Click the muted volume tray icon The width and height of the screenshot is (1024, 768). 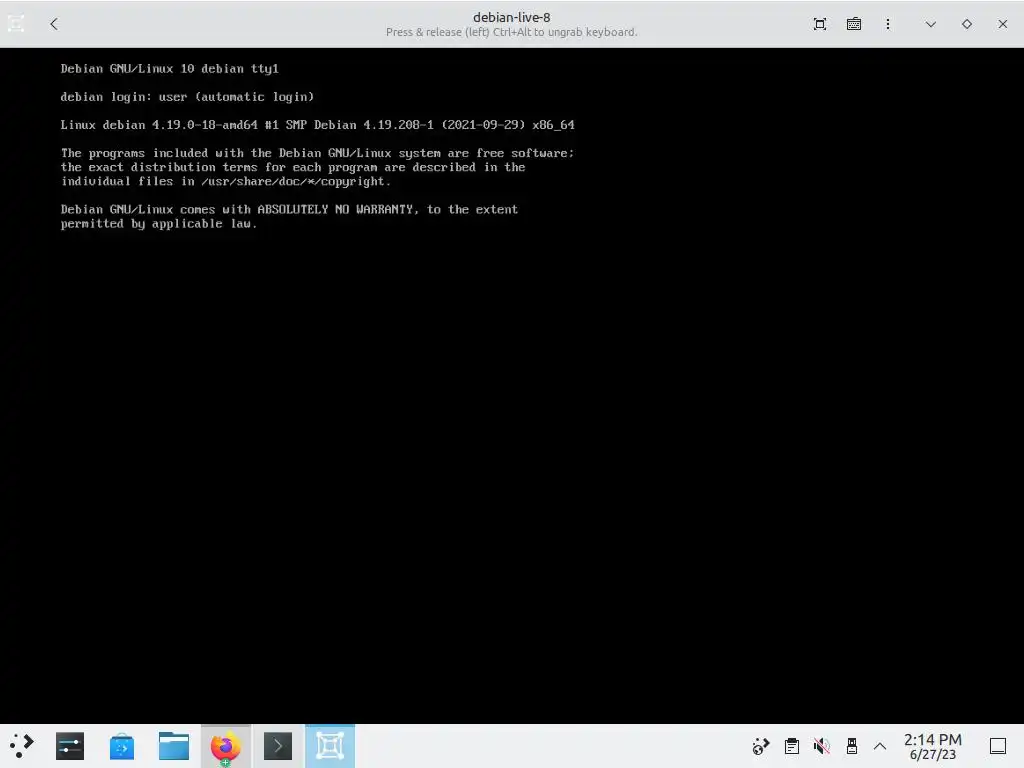coord(822,746)
